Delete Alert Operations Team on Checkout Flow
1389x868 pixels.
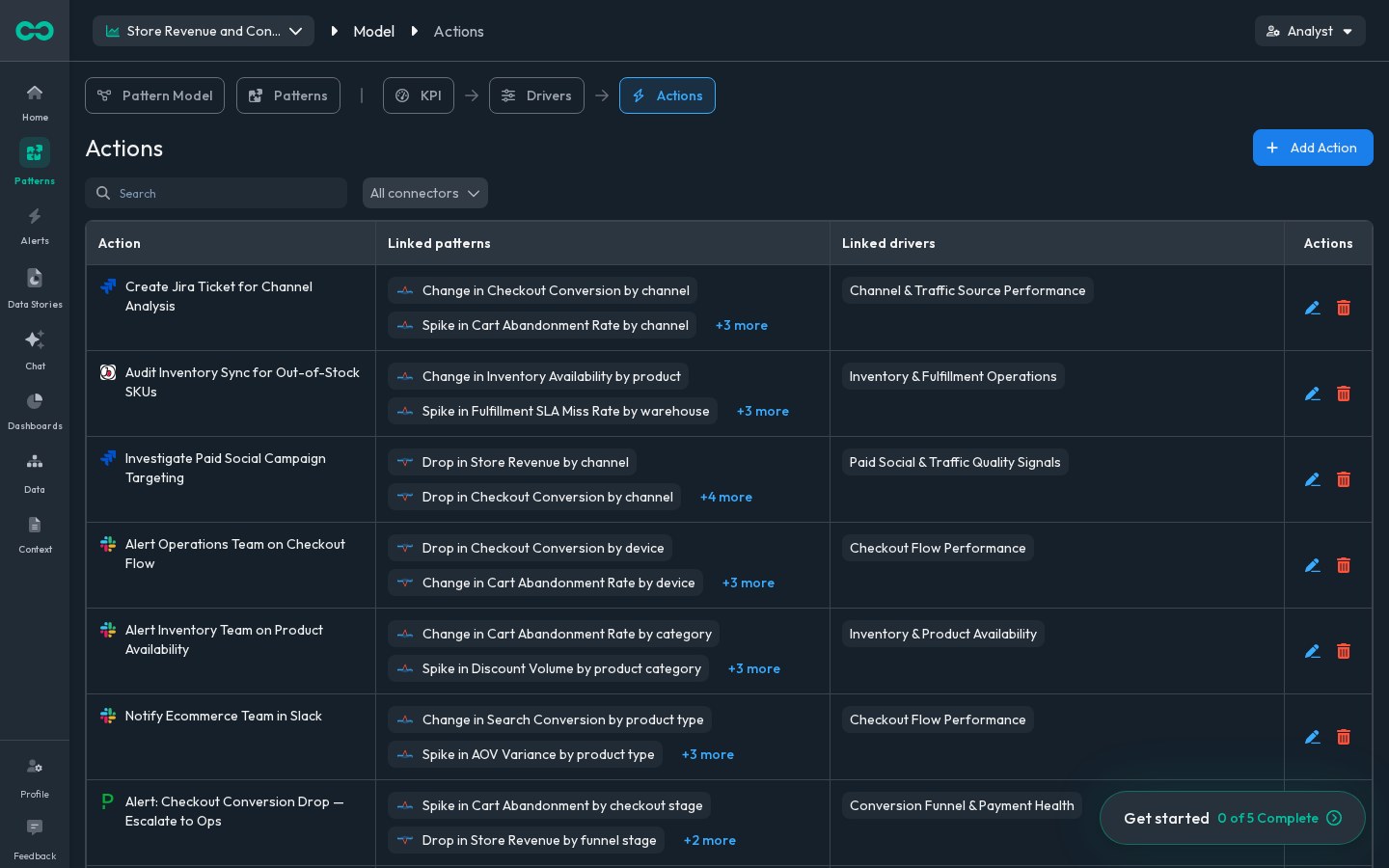(1344, 565)
